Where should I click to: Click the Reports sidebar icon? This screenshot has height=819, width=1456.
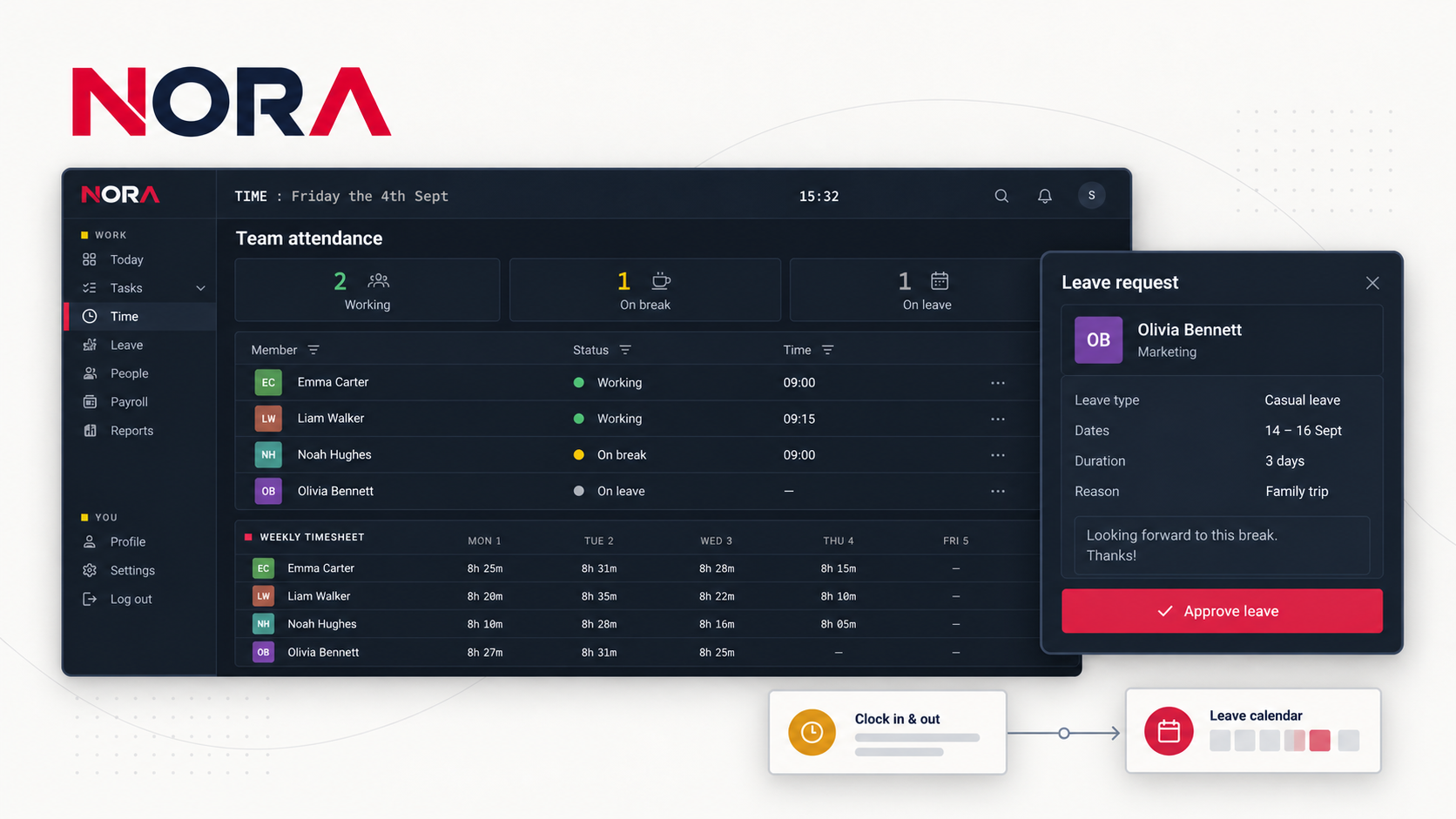click(x=90, y=431)
